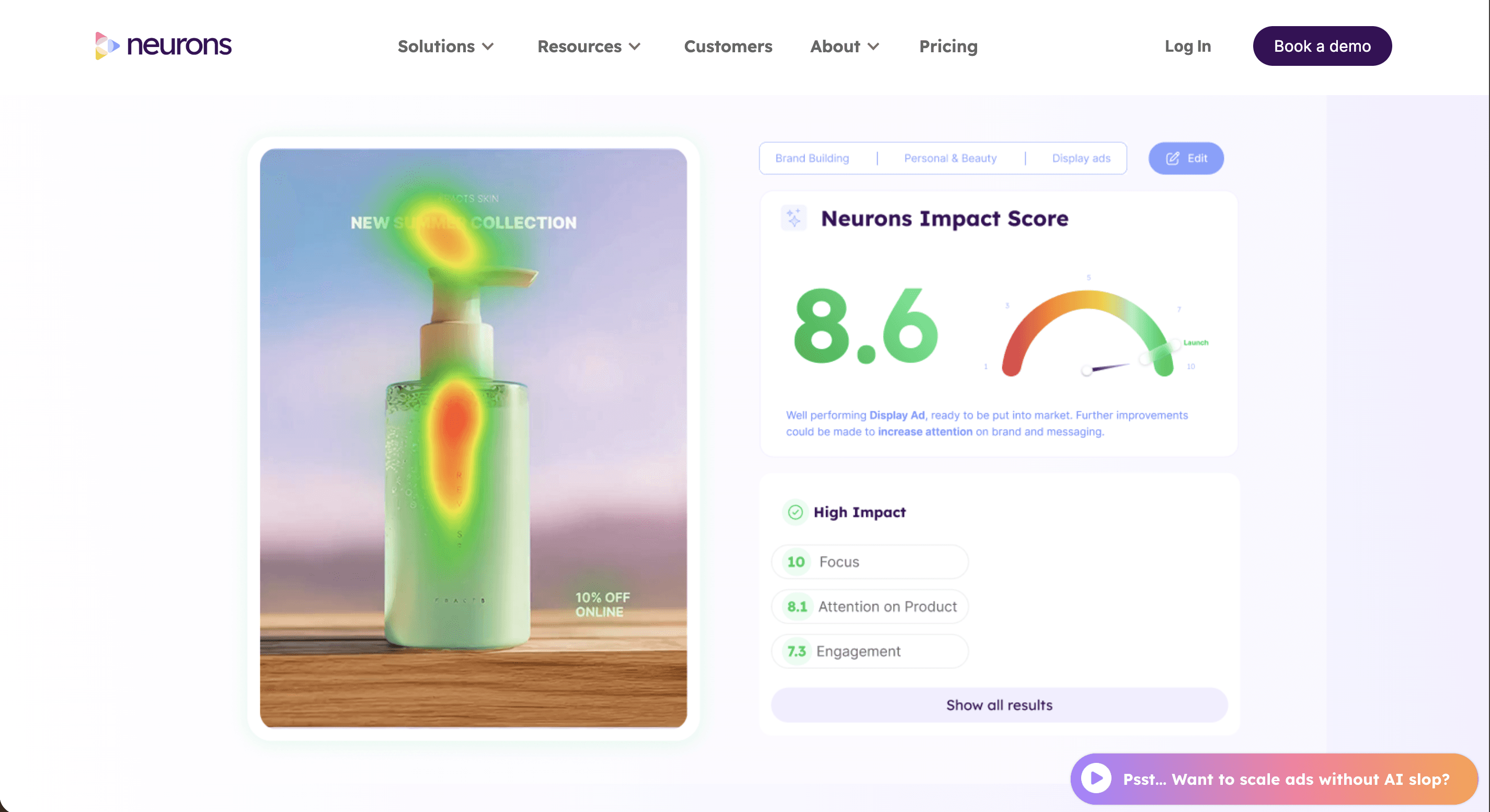Click the 7.3 Engagement score badge
1490x812 pixels.
pyautogui.click(x=797, y=651)
